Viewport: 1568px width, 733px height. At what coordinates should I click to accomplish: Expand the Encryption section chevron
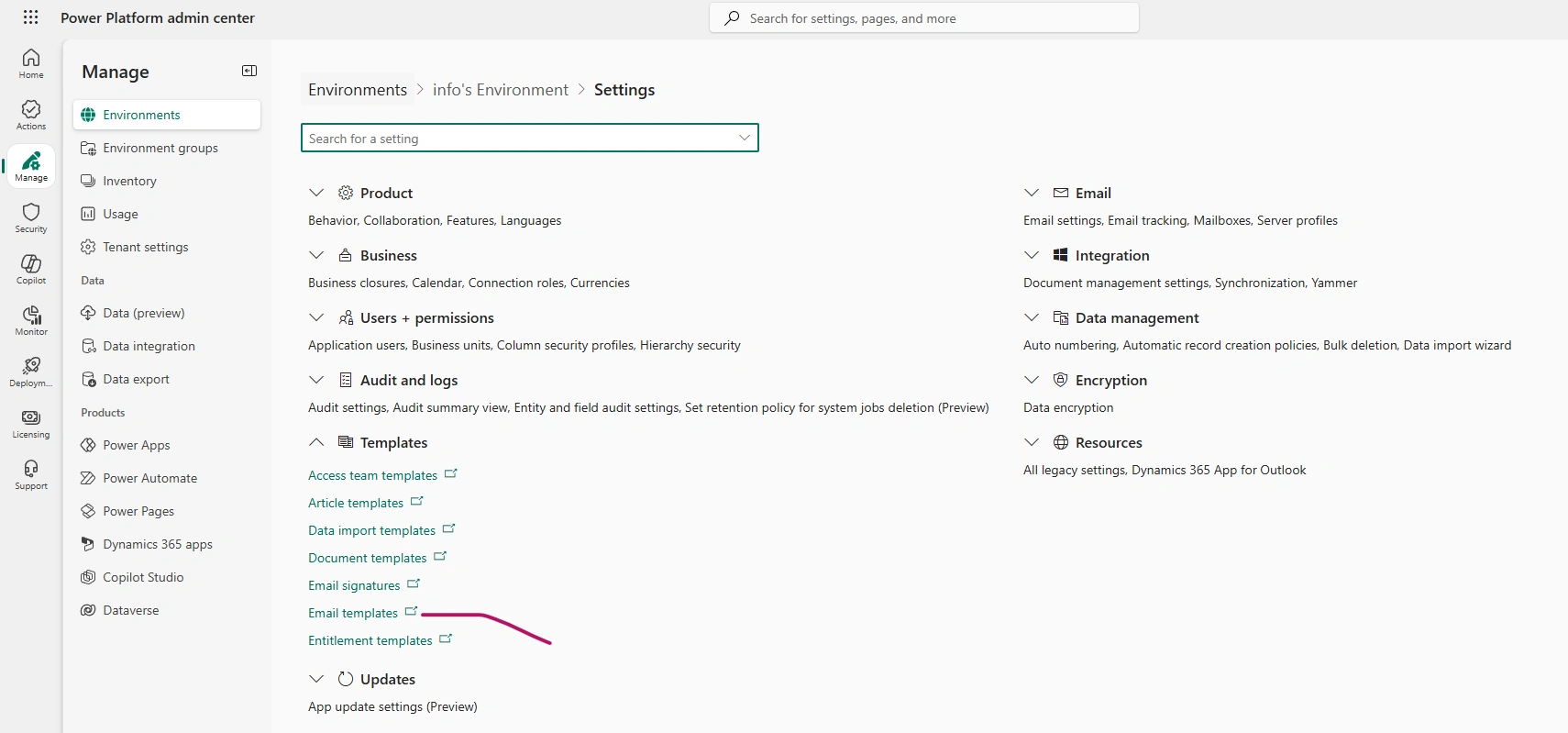(x=1032, y=380)
